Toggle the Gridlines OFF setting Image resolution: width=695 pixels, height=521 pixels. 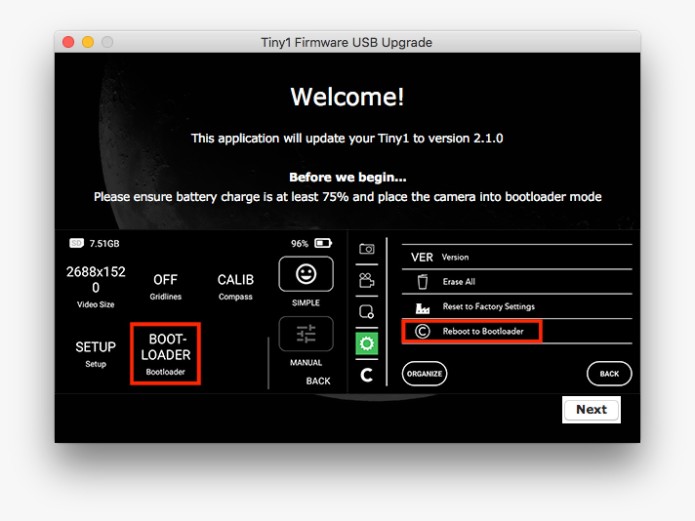tap(165, 286)
